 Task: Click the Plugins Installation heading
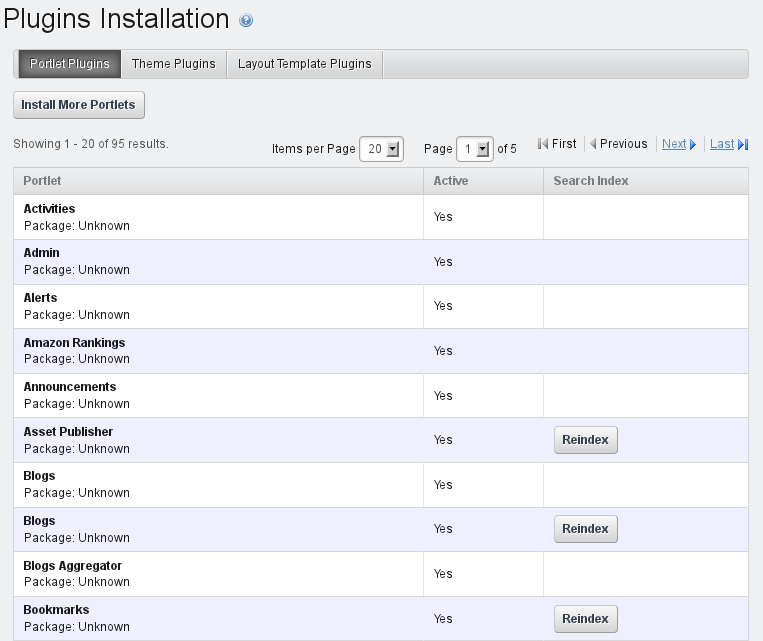[116, 19]
